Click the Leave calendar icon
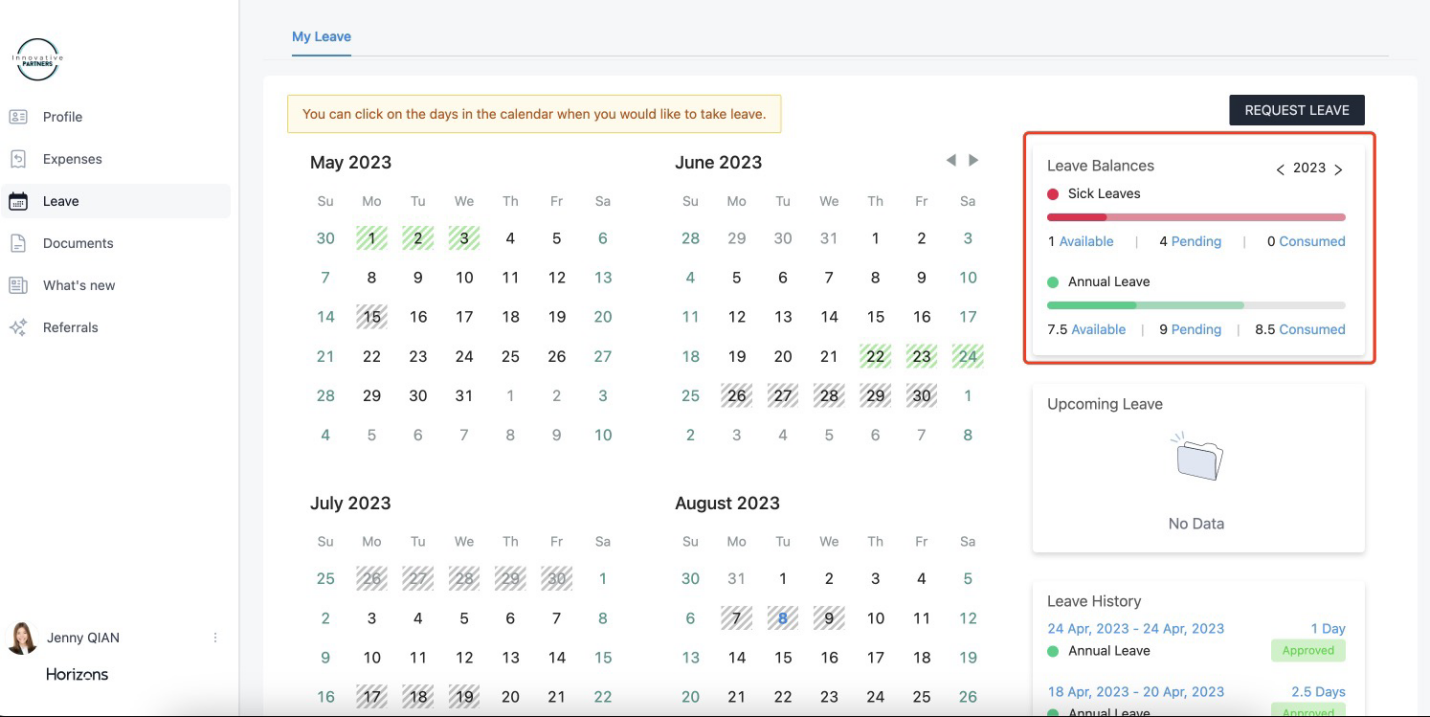The image size is (1430, 717). 18,201
